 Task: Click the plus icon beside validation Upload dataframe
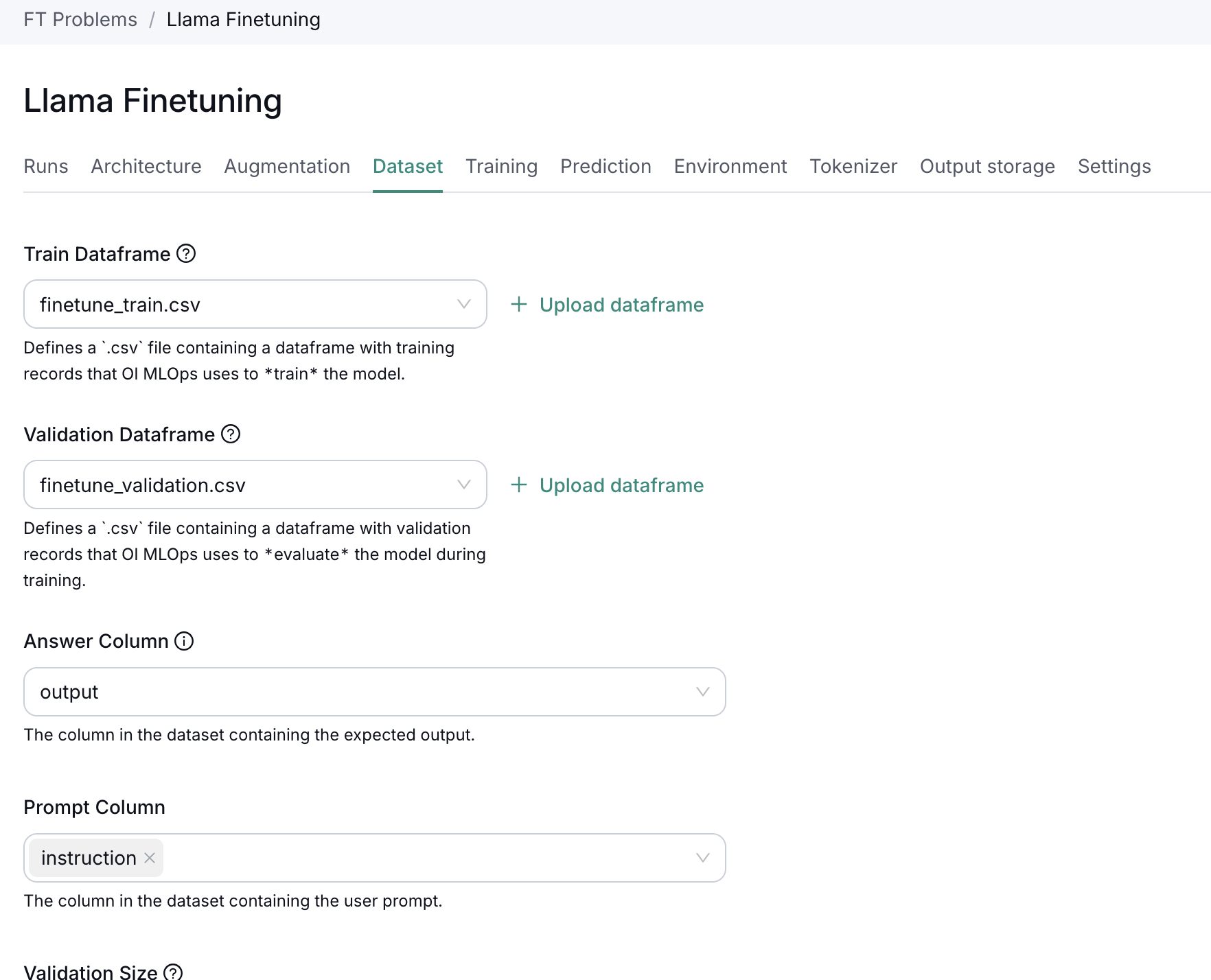[x=519, y=485]
